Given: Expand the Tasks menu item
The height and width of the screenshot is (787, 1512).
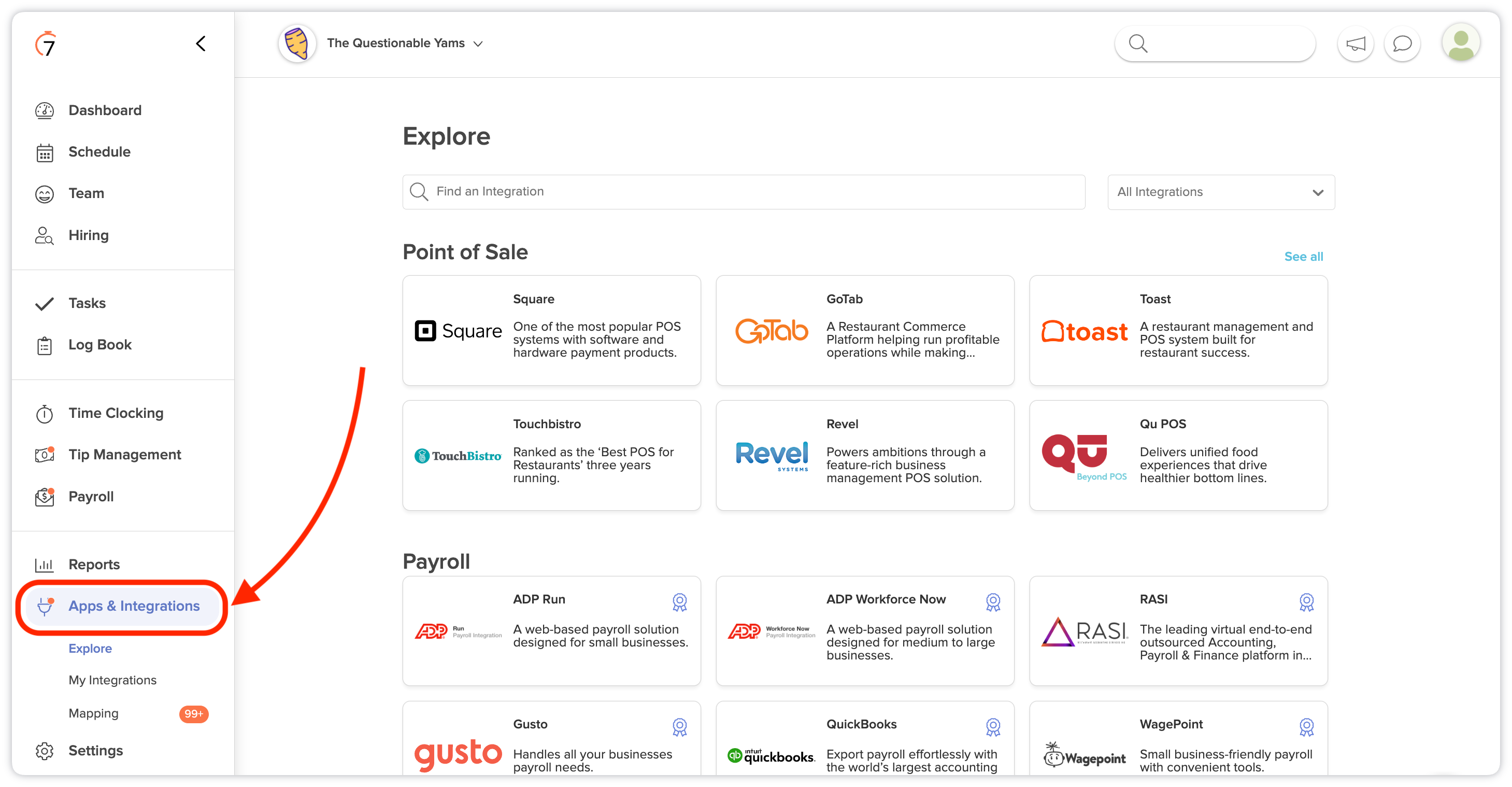Looking at the screenshot, I should pos(87,303).
